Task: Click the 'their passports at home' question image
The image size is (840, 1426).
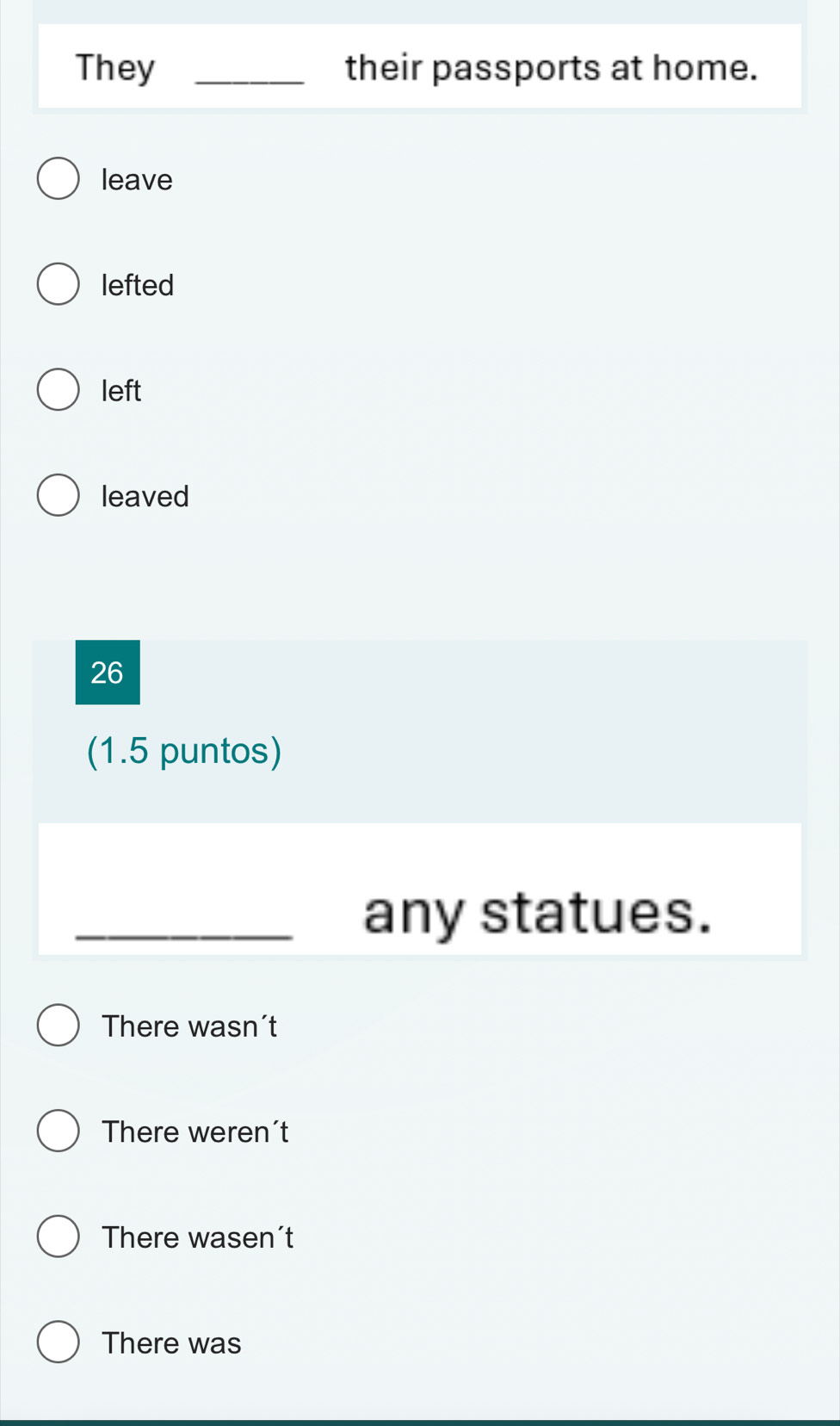Action: click(x=420, y=66)
